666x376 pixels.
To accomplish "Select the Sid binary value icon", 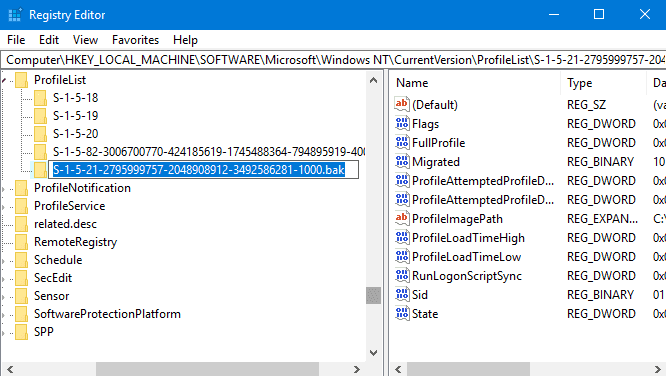I will tap(402, 294).
